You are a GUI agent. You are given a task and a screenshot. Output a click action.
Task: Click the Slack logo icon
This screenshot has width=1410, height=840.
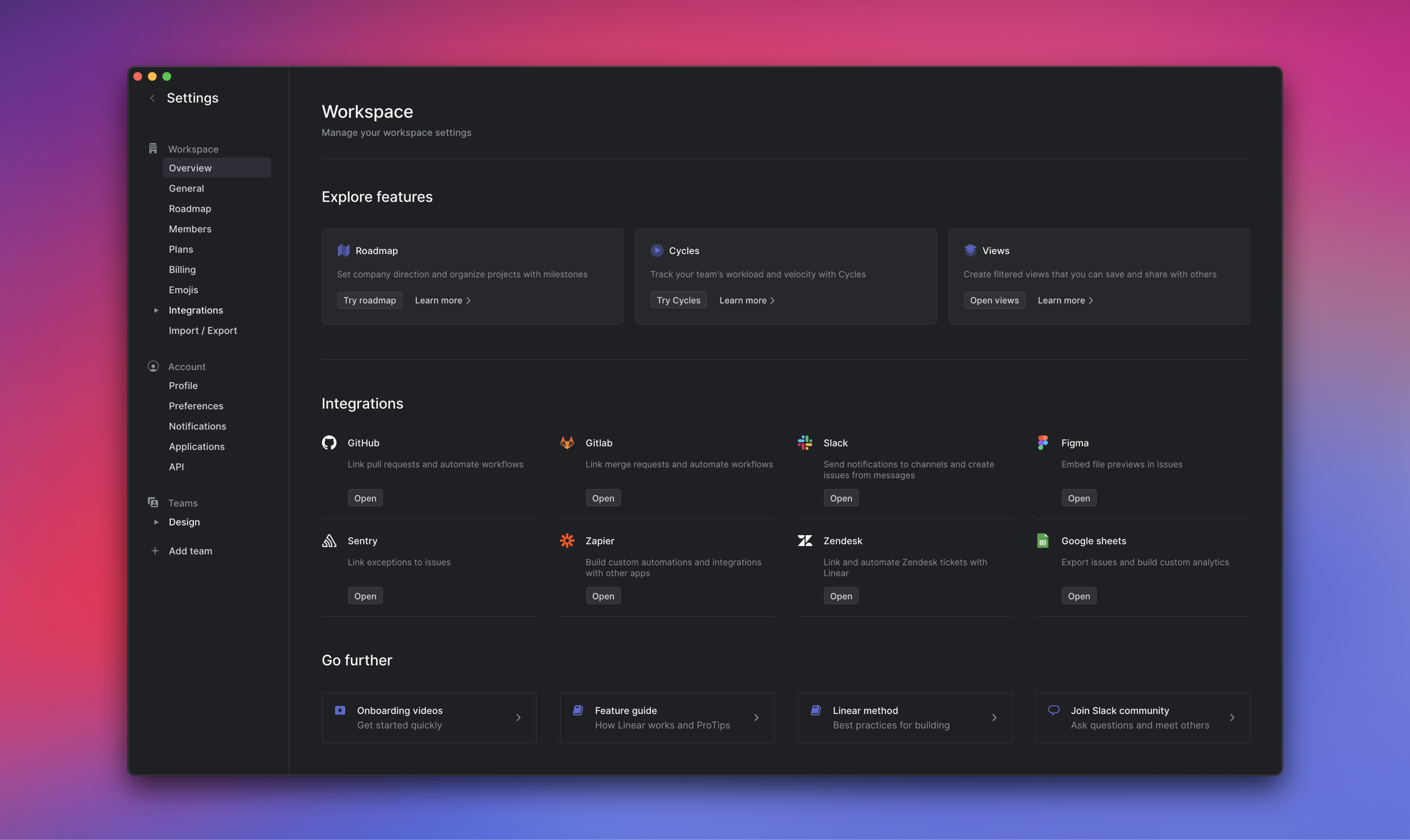point(804,443)
